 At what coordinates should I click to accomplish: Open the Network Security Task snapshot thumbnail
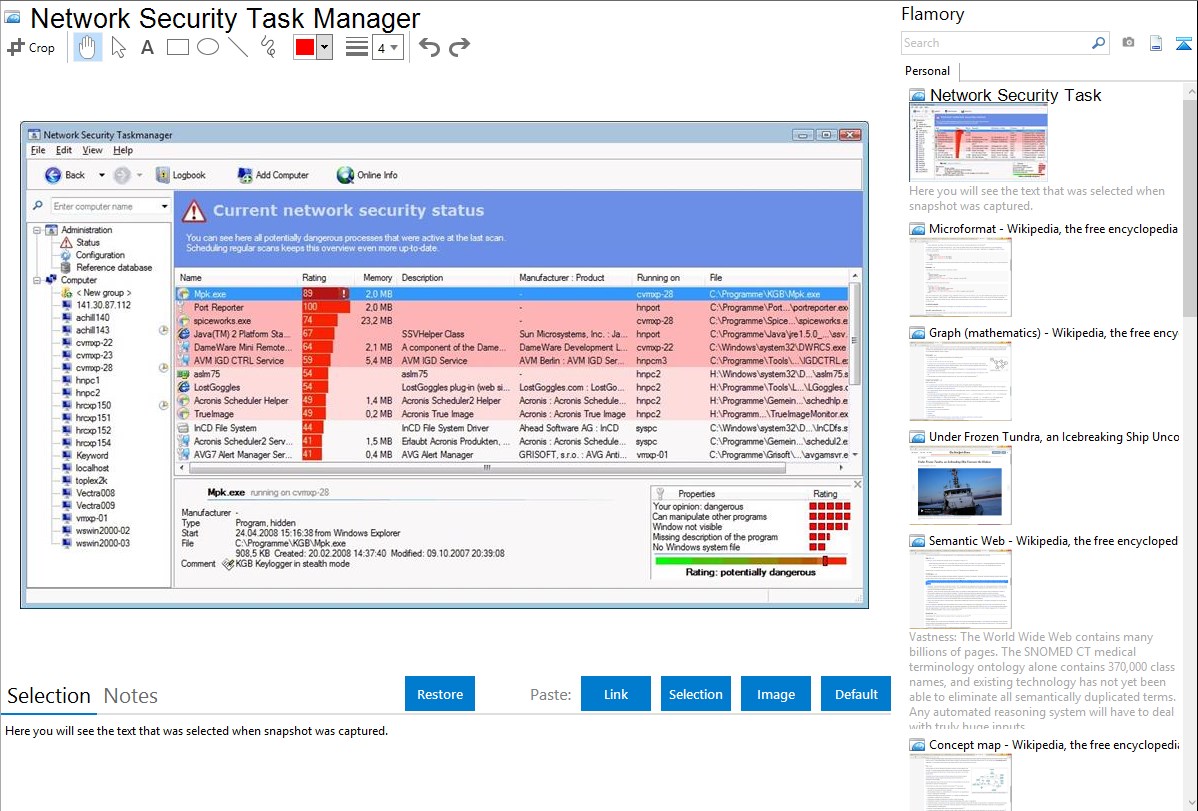tap(978, 144)
